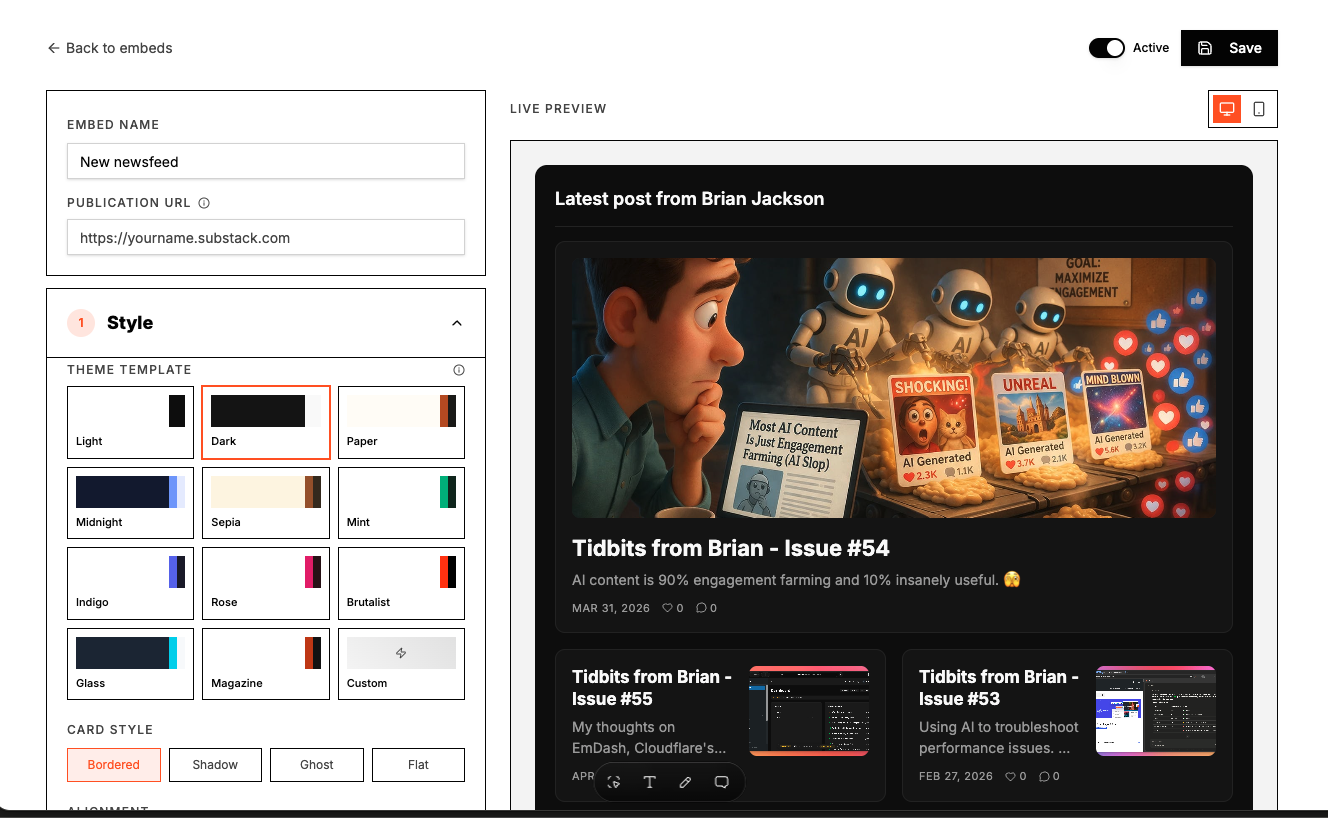This screenshot has width=1328, height=818.
Task: Click the 'My thoughts on EmDash' excerpt
Action: [650, 738]
